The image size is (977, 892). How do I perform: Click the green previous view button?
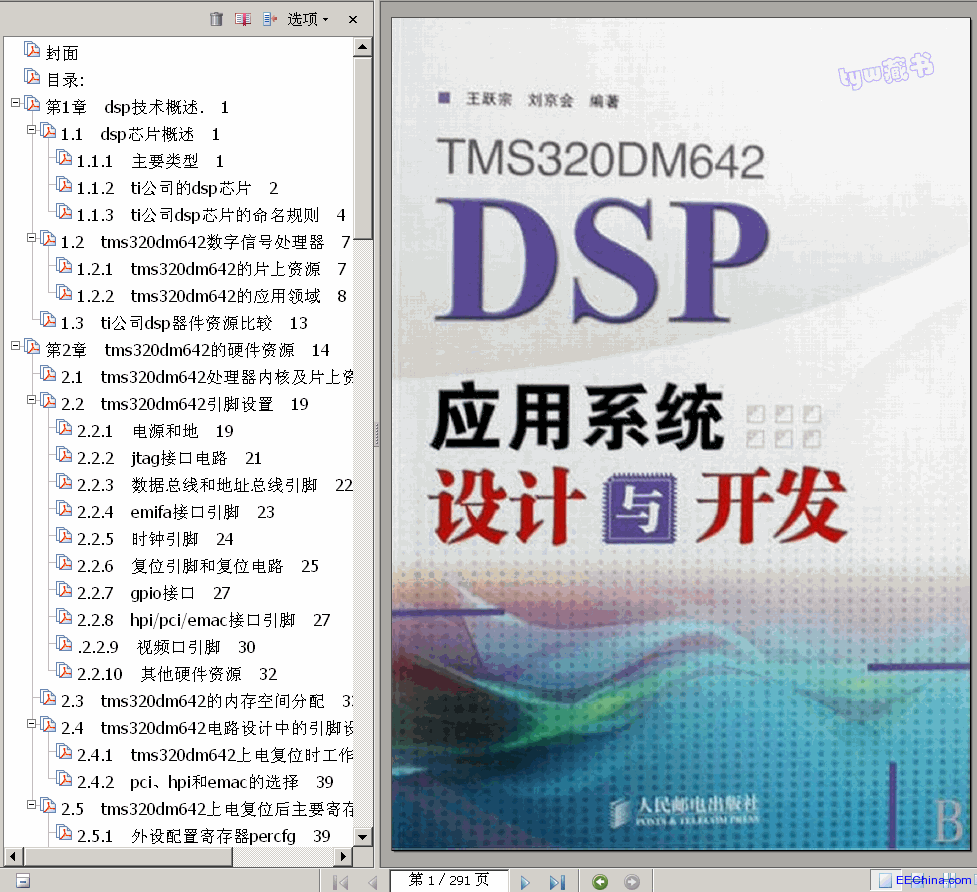pos(600,881)
